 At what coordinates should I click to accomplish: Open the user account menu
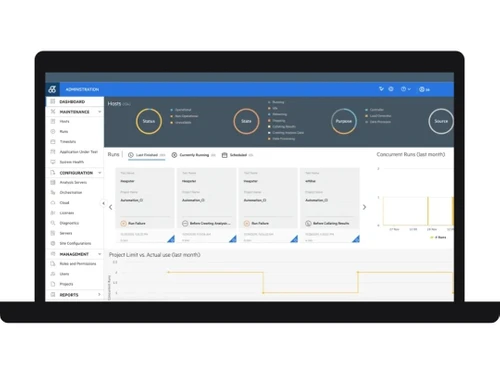[424, 89]
